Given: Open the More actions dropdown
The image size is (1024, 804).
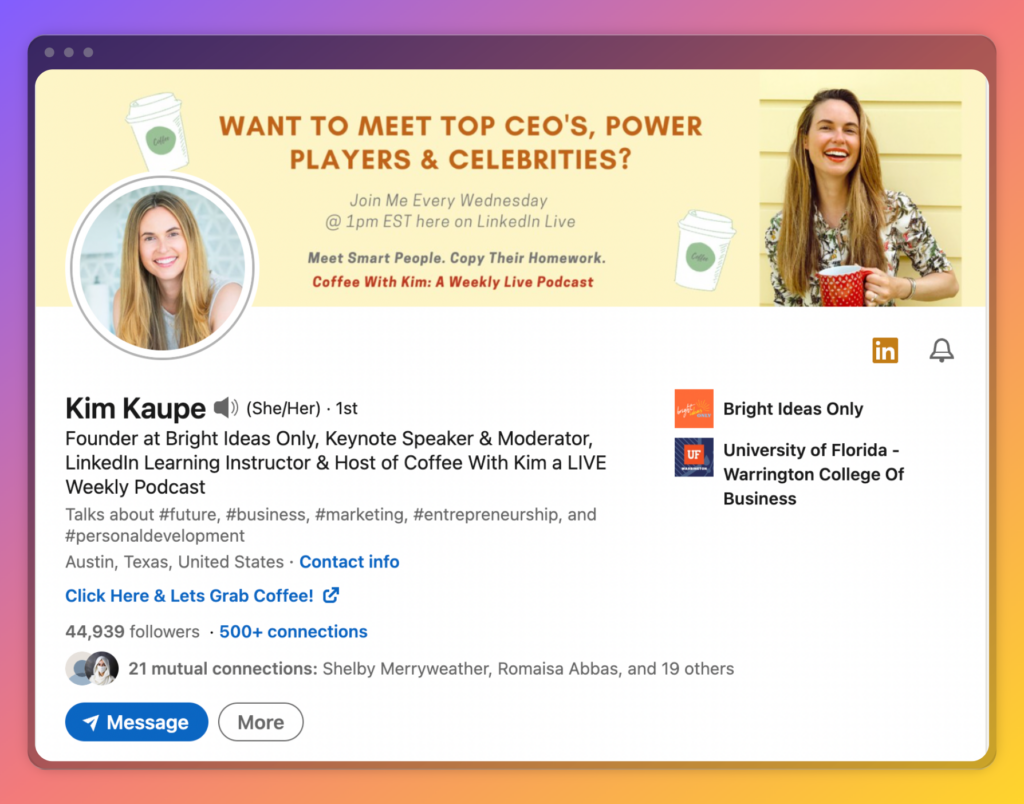Looking at the screenshot, I should coord(260,722).
